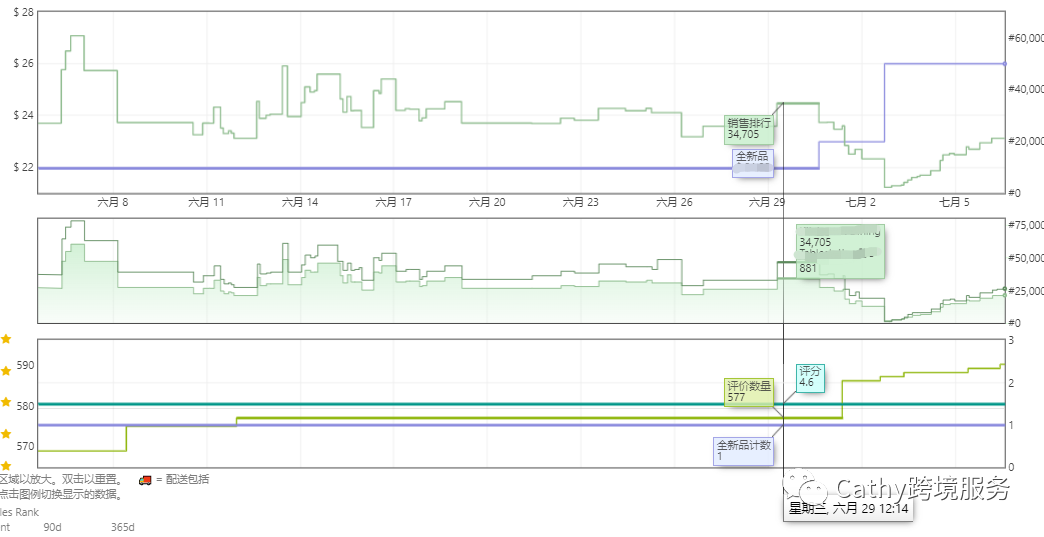Viewport: 1044px width, 537px height.
Task: Click the red delivery truck icon
Action: click(145, 479)
